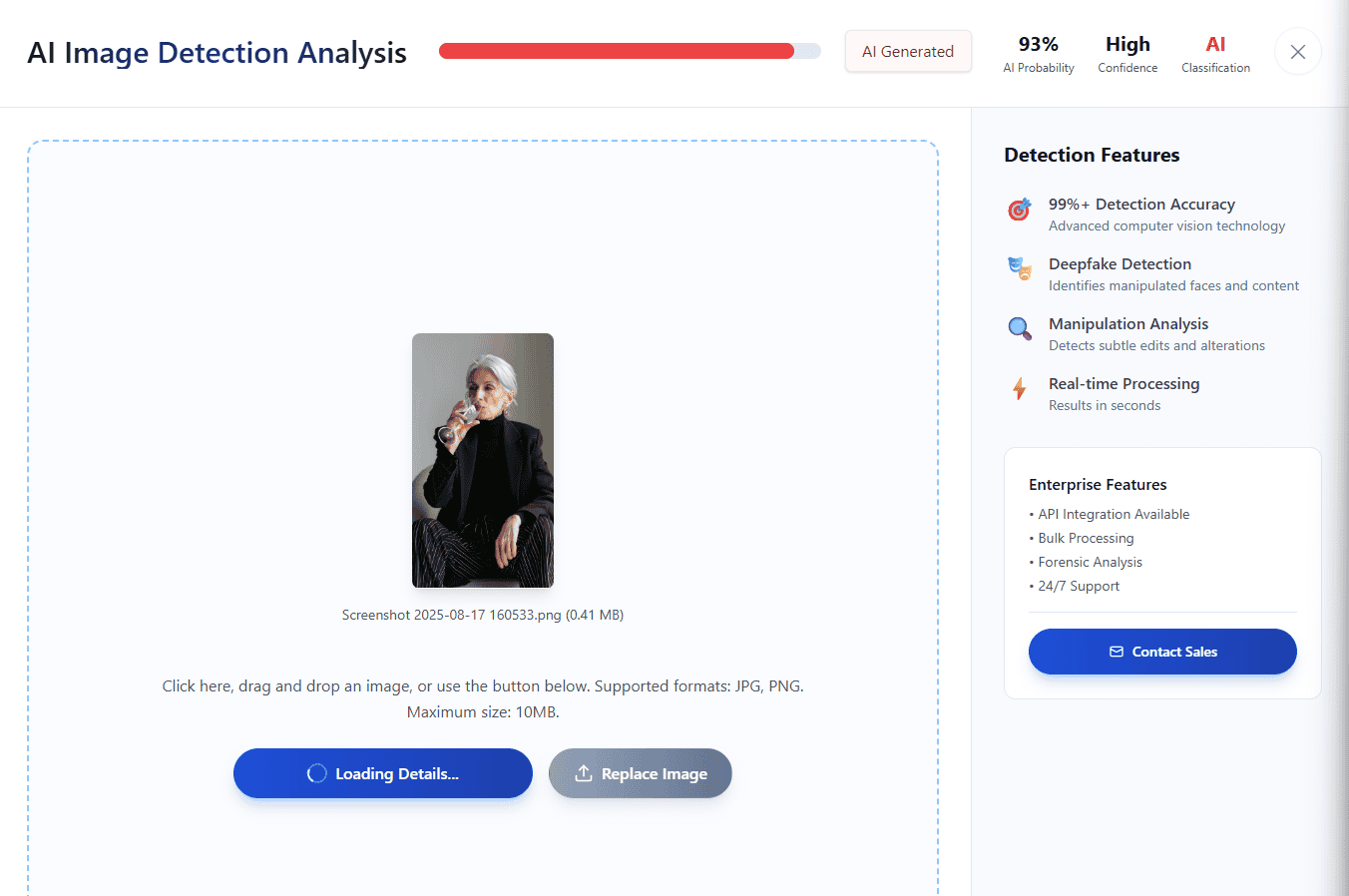Click the upload arrow icon on Replace Image
The image size is (1349, 896).
(x=584, y=773)
